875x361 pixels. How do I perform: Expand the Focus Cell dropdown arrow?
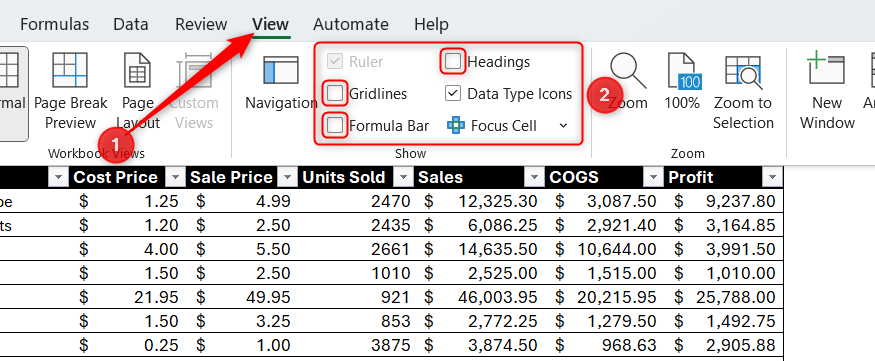click(x=563, y=126)
